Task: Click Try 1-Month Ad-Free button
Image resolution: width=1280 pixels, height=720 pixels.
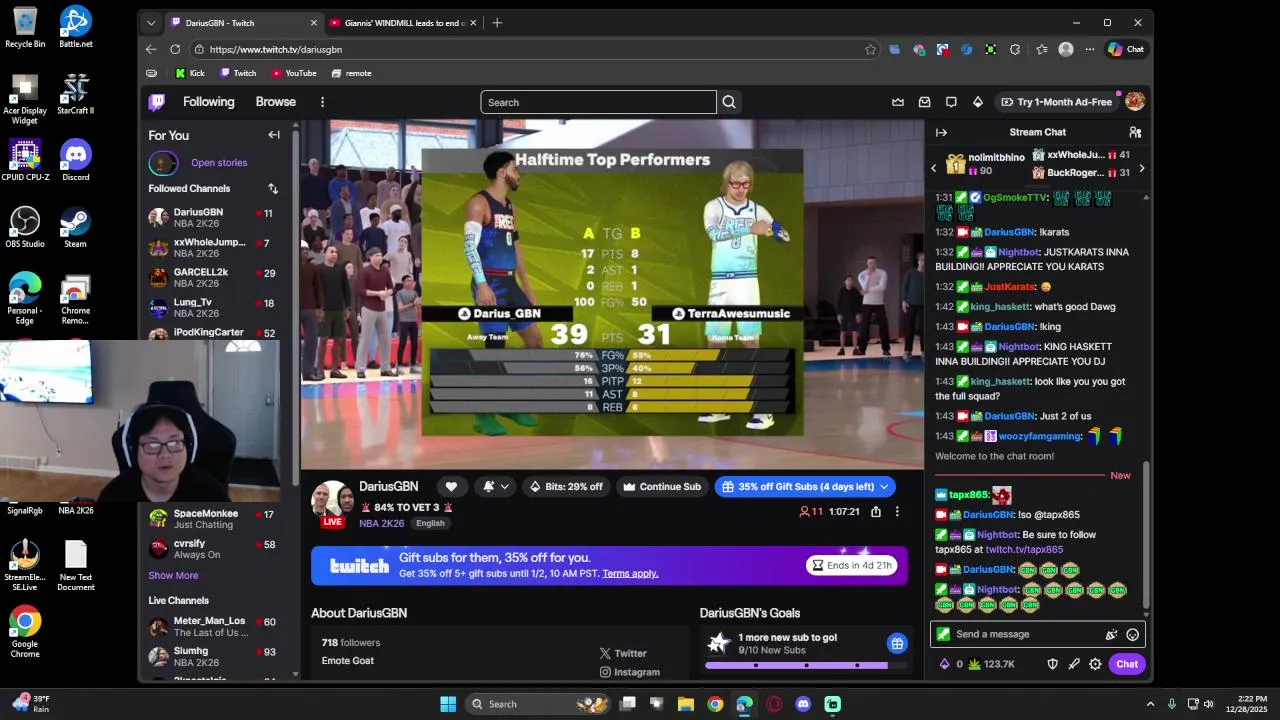Action: coord(1056,102)
